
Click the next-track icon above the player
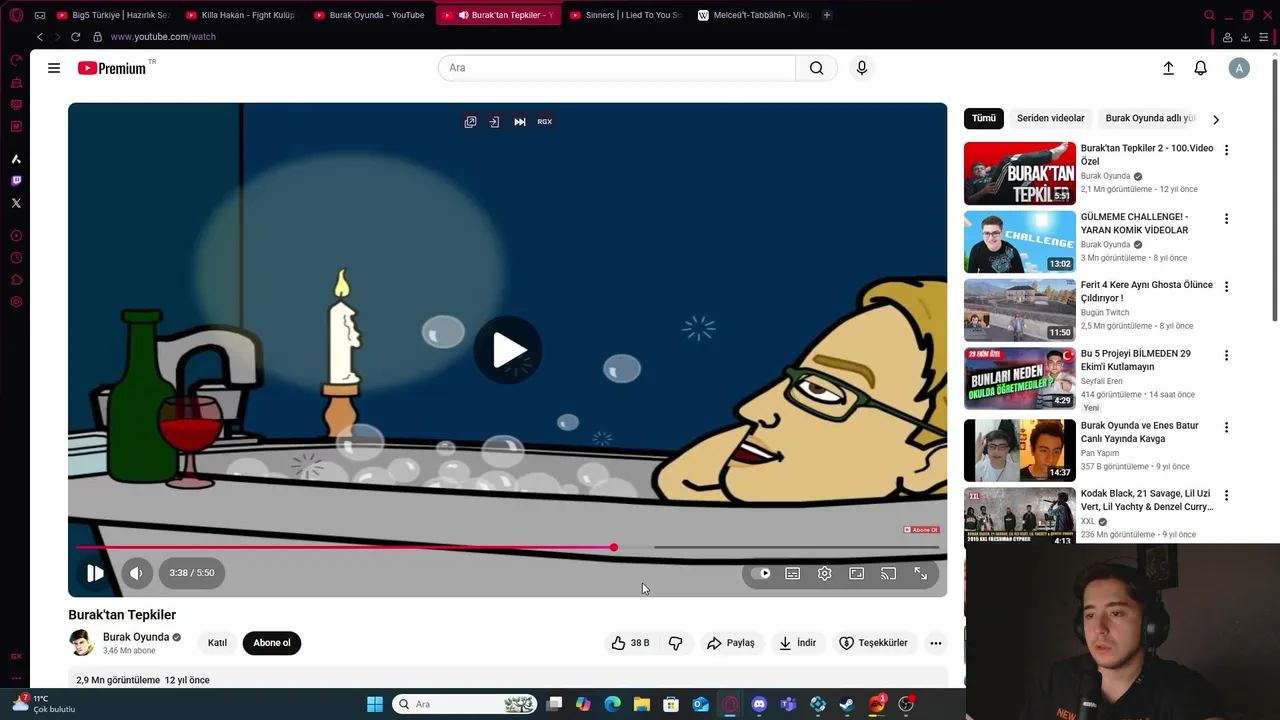tap(520, 122)
